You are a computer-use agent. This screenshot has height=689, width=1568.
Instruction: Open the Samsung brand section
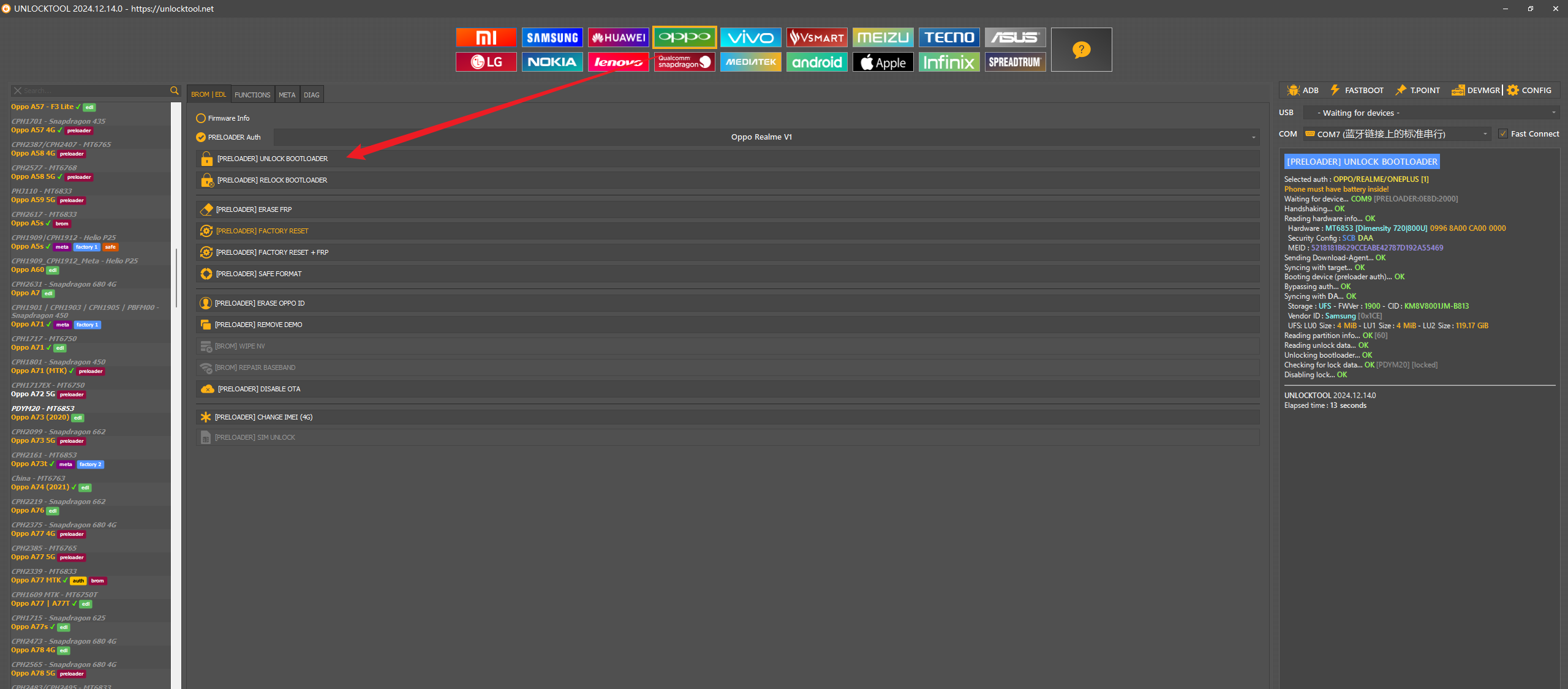pyautogui.click(x=552, y=37)
